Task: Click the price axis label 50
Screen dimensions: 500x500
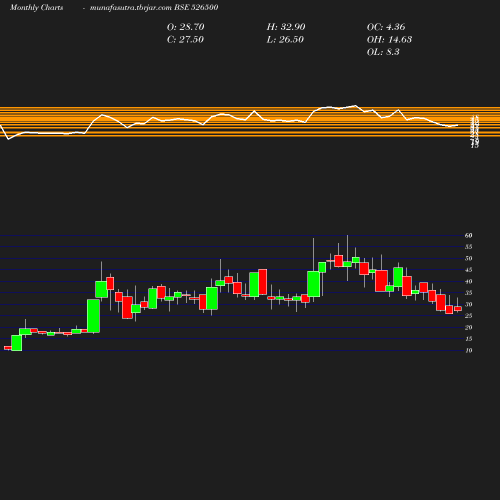Action: 469,259
